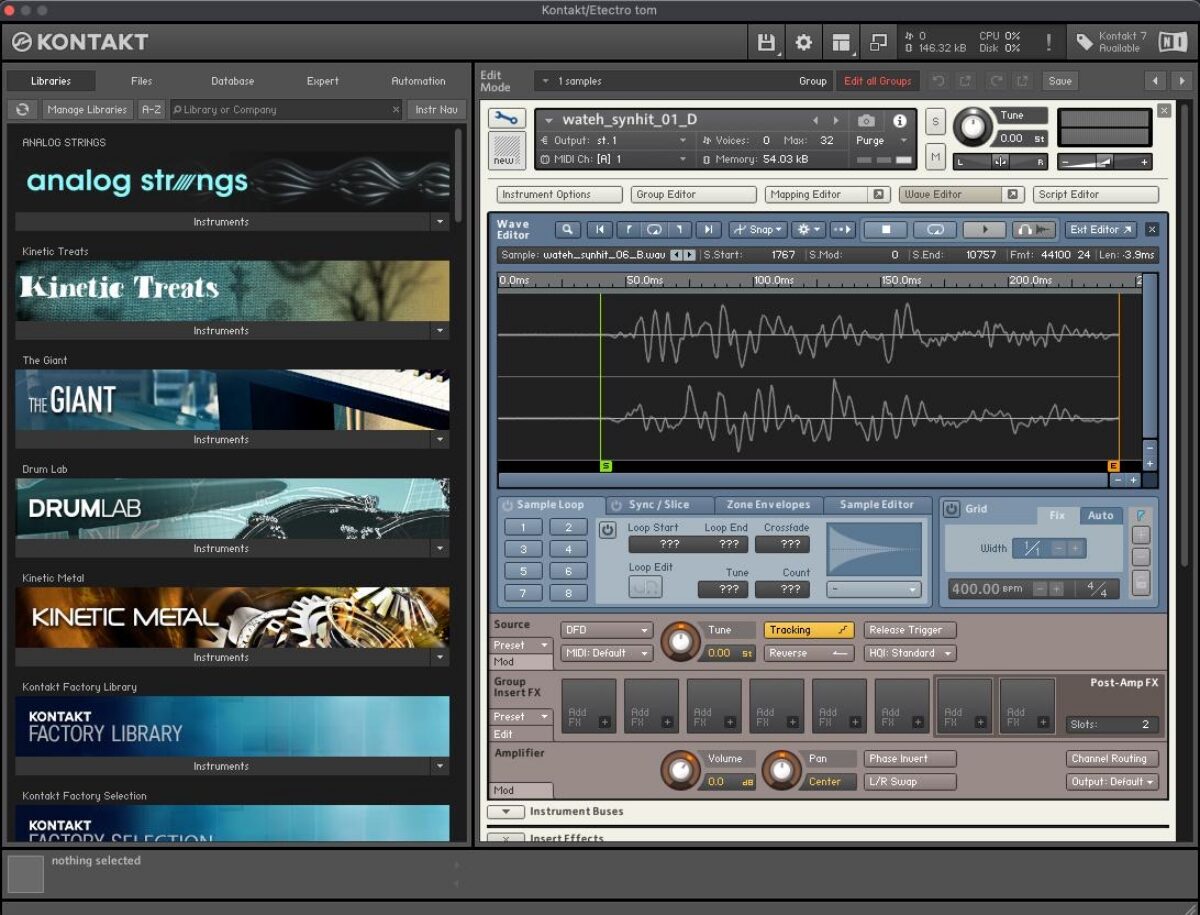The image size is (1200, 915).
Task: Click the magnifier zoom tool in Wave Editor
Action: 567,229
